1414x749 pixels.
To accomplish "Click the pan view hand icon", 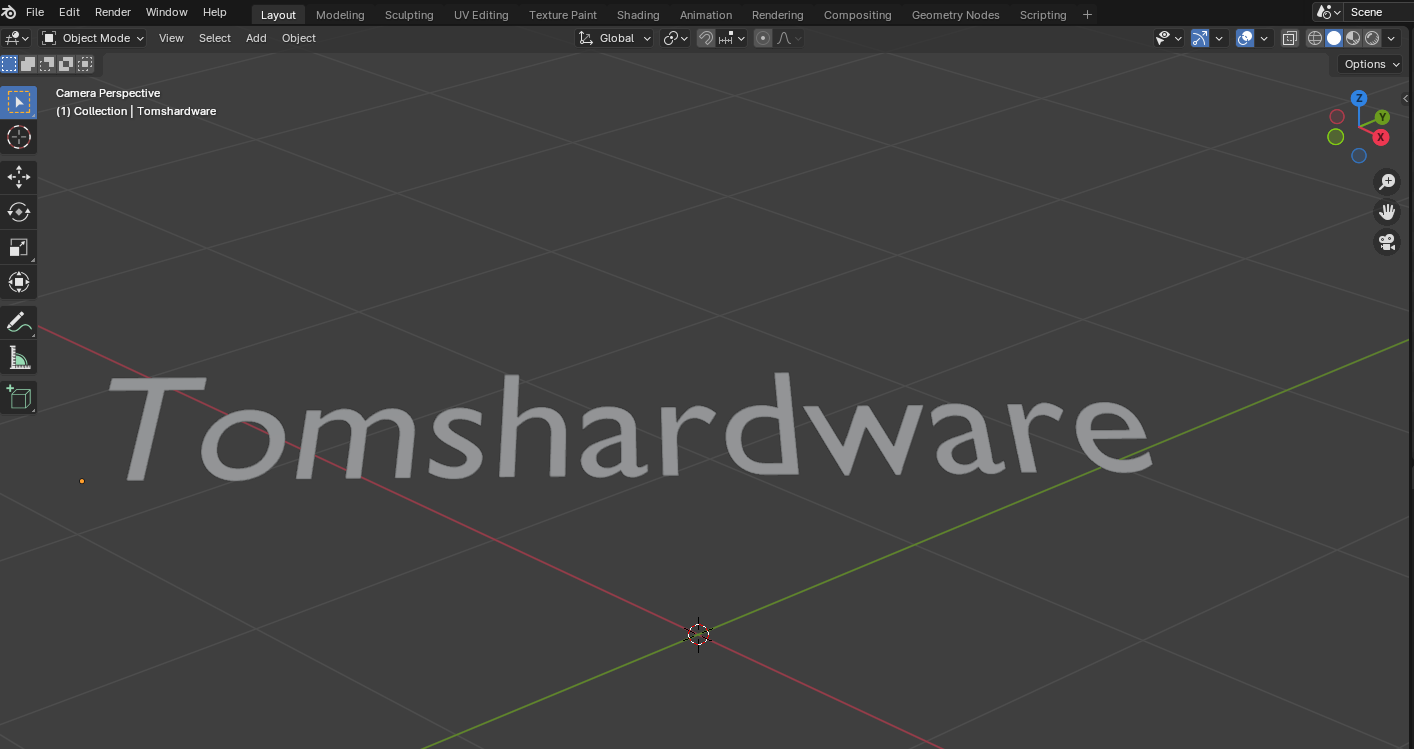I will click(1387, 211).
